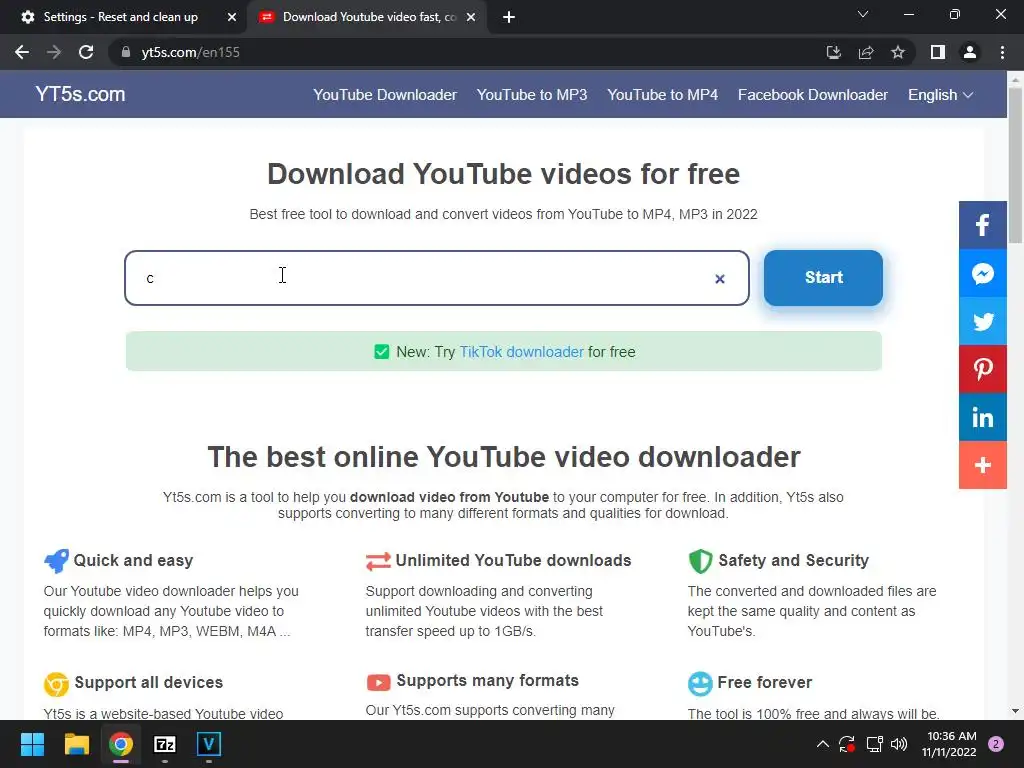This screenshot has height=768, width=1024.
Task: Click the install app icon in address bar
Action: pyautogui.click(x=833, y=52)
